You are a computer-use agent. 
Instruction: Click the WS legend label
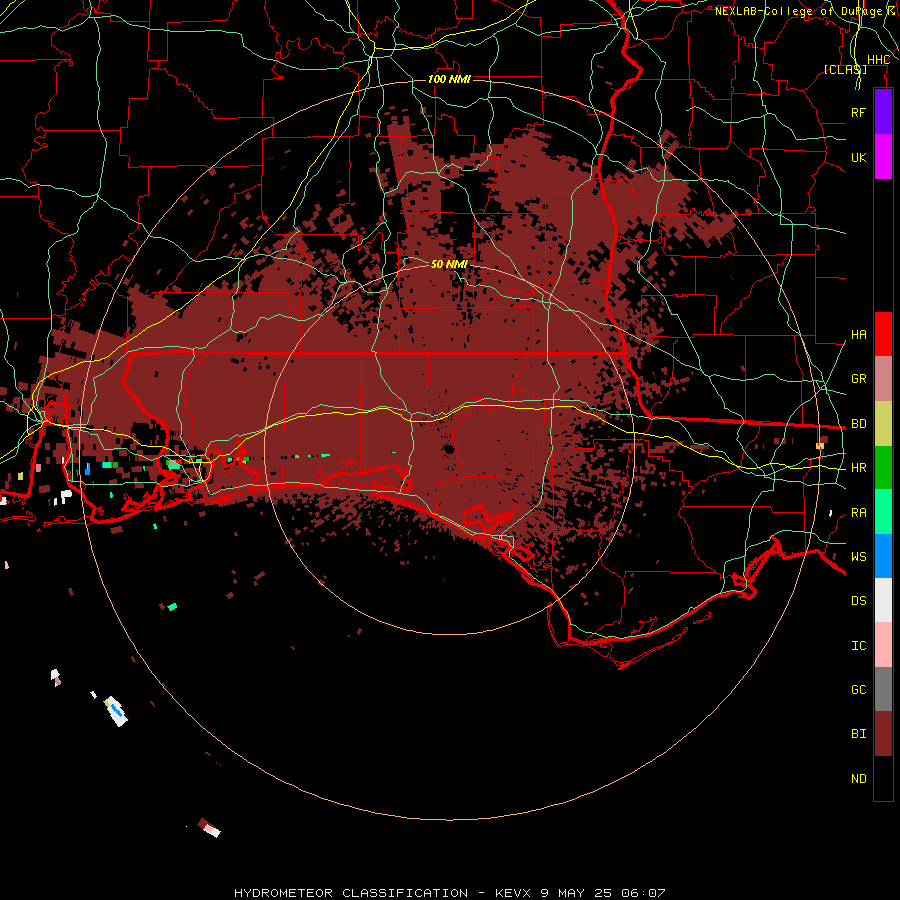858,557
